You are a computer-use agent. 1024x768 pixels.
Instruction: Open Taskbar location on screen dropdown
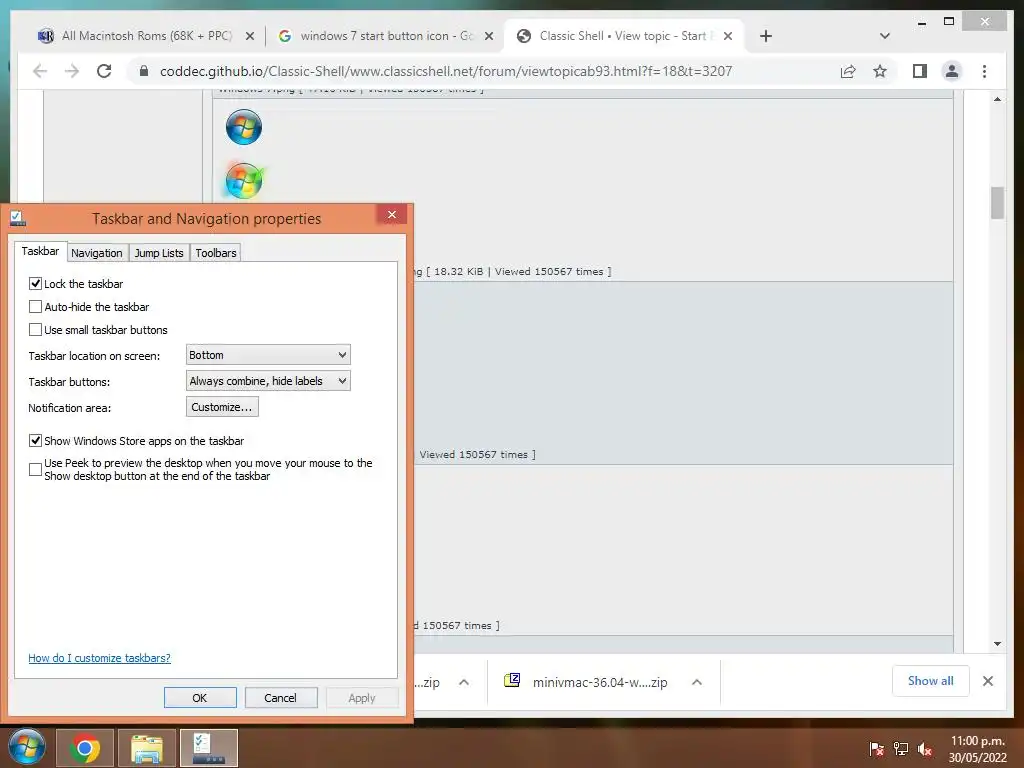pos(268,355)
